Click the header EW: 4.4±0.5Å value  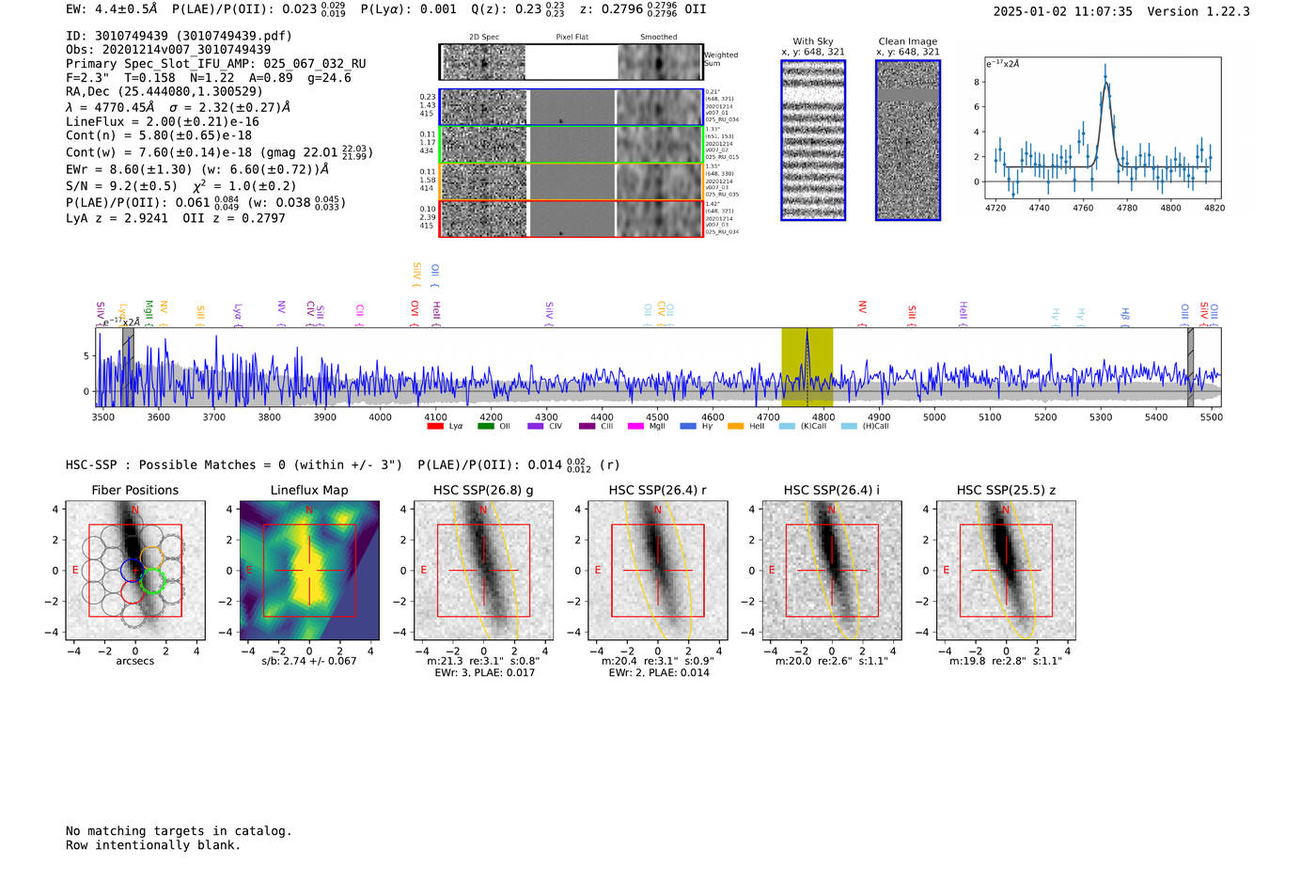pos(112,9)
